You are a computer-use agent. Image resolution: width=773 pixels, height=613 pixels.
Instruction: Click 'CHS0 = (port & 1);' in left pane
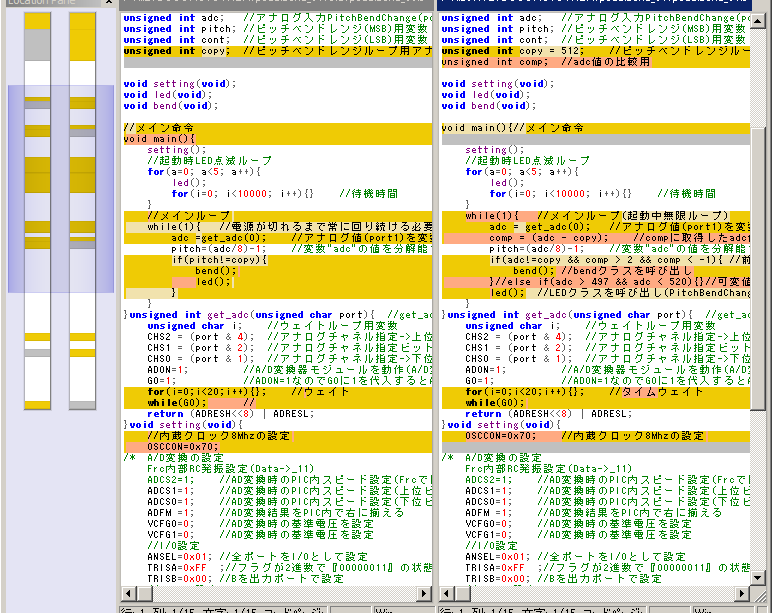201,359
